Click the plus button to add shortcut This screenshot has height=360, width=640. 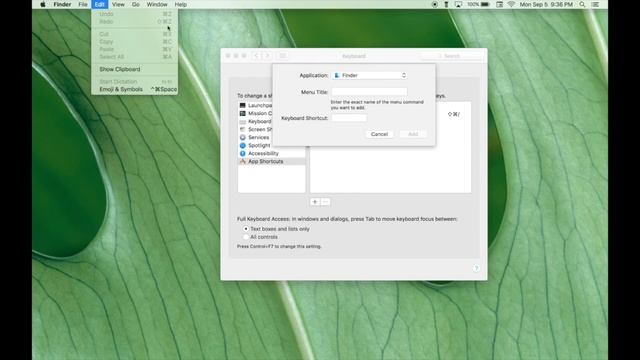coord(315,202)
